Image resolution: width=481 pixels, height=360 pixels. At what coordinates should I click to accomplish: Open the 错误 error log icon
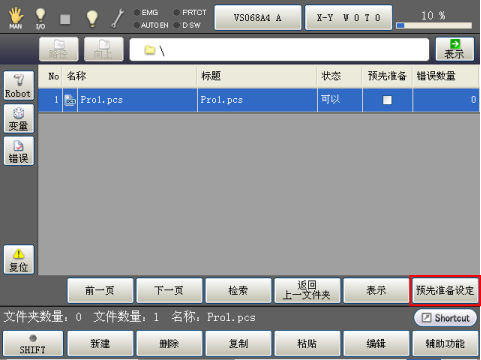[x=19, y=151]
